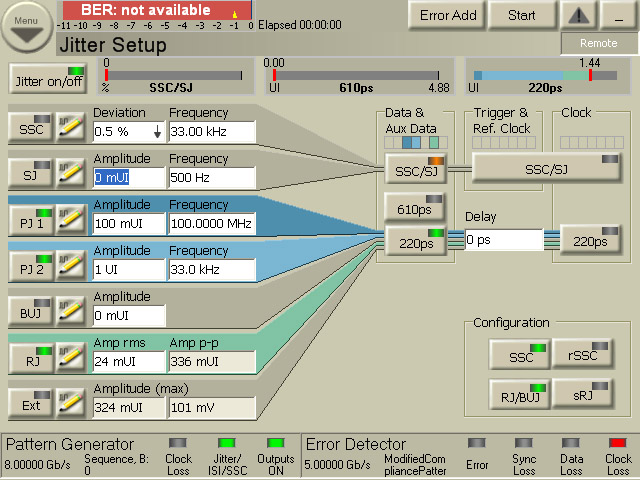This screenshot has height=480, width=640.
Task: Select the Remote tab
Action: (x=598, y=43)
